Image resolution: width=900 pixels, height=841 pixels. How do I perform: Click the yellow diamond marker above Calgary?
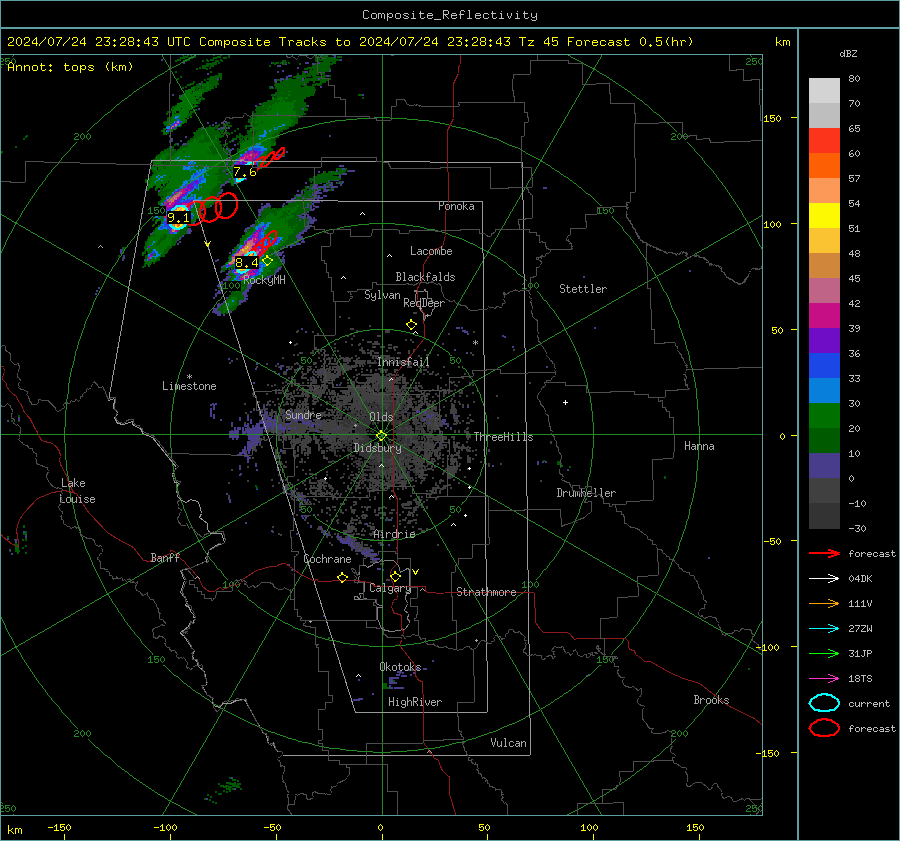pos(395,576)
